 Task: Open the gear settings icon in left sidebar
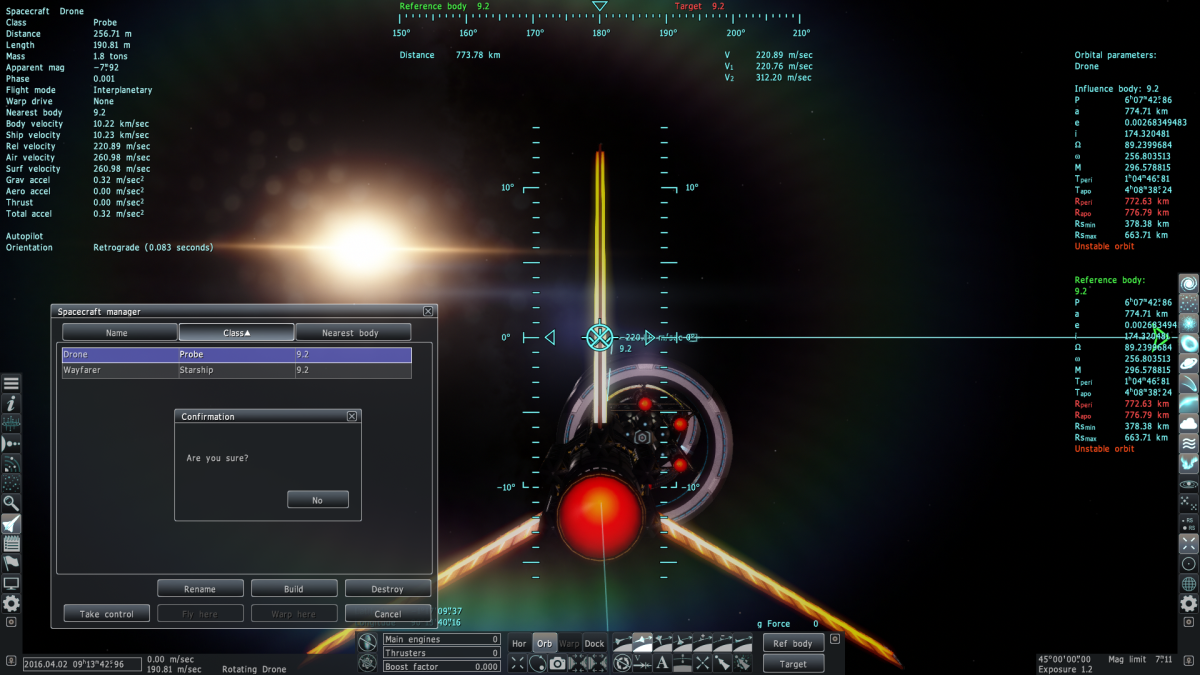[x=11, y=603]
